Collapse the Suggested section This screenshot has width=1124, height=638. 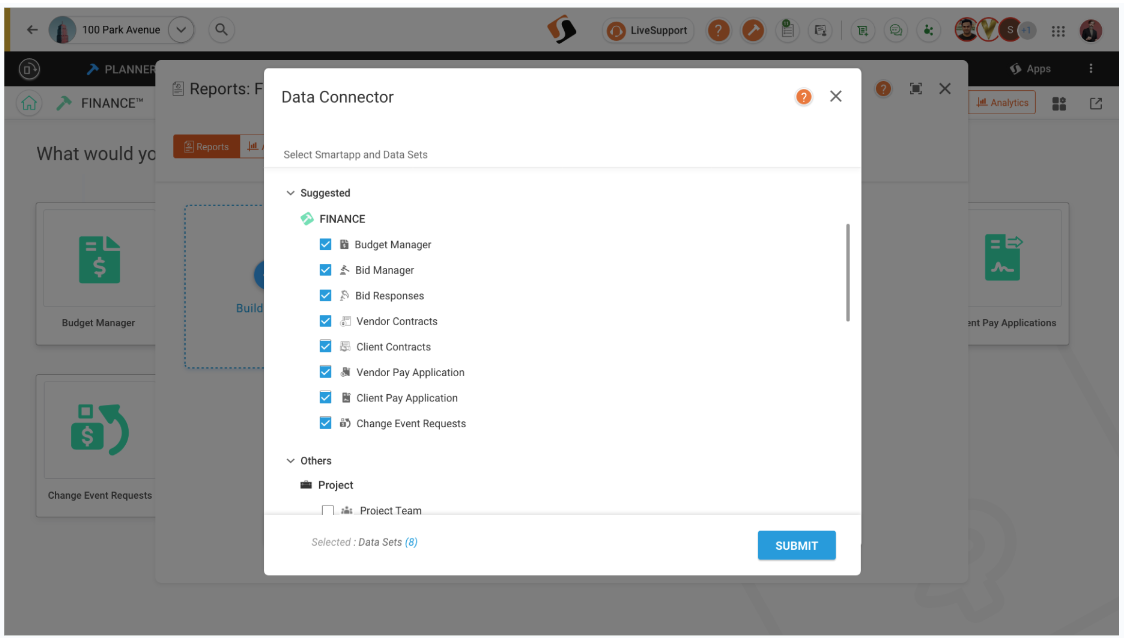click(x=290, y=193)
